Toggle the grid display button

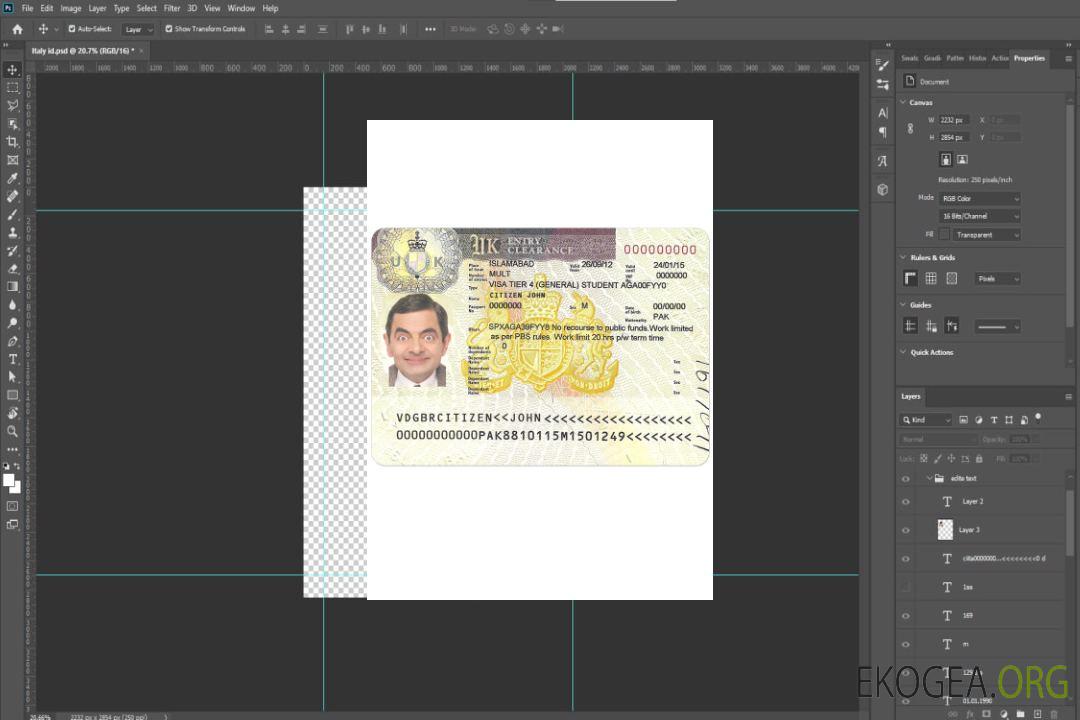pyautogui.click(x=931, y=278)
